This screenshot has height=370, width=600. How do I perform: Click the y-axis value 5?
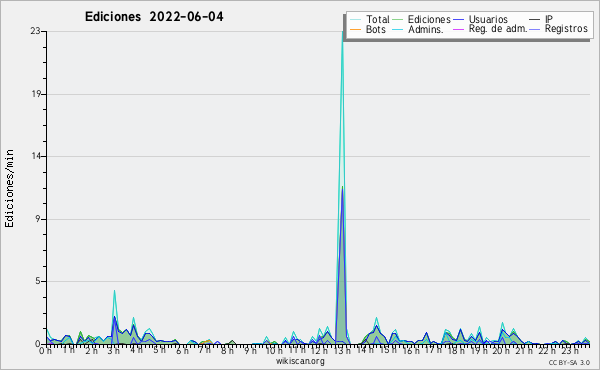pos(38,281)
